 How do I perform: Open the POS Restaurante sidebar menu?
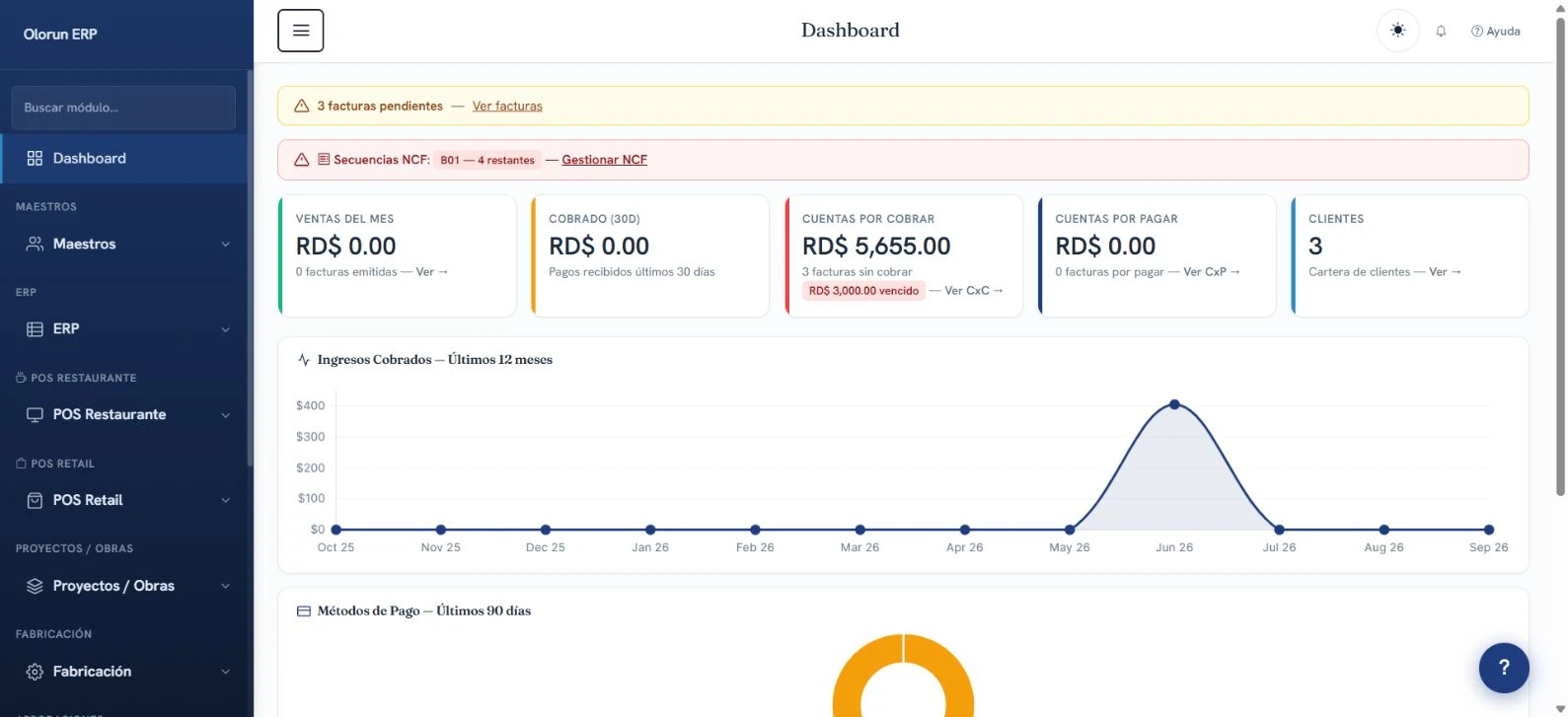(128, 415)
